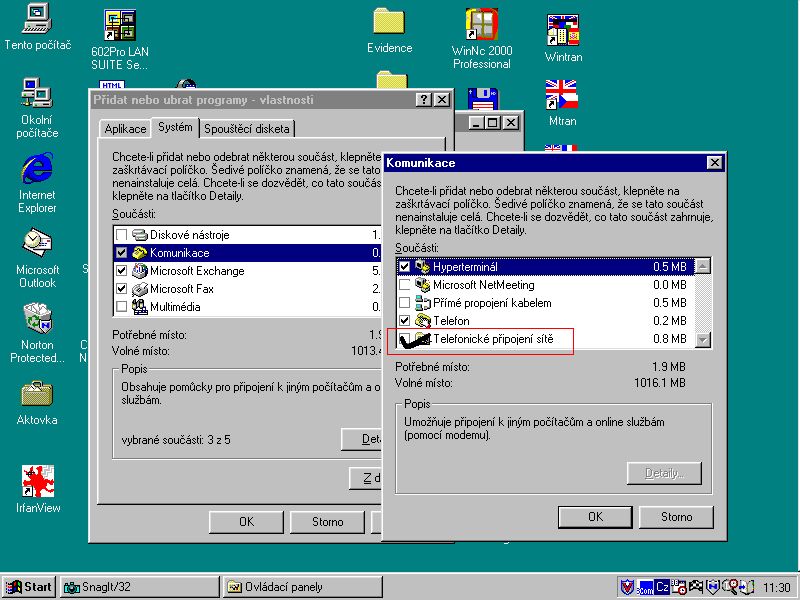The height and width of the screenshot is (600, 800).
Task: Check the Microsoft NetMeeting checkbox
Action: click(405, 285)
